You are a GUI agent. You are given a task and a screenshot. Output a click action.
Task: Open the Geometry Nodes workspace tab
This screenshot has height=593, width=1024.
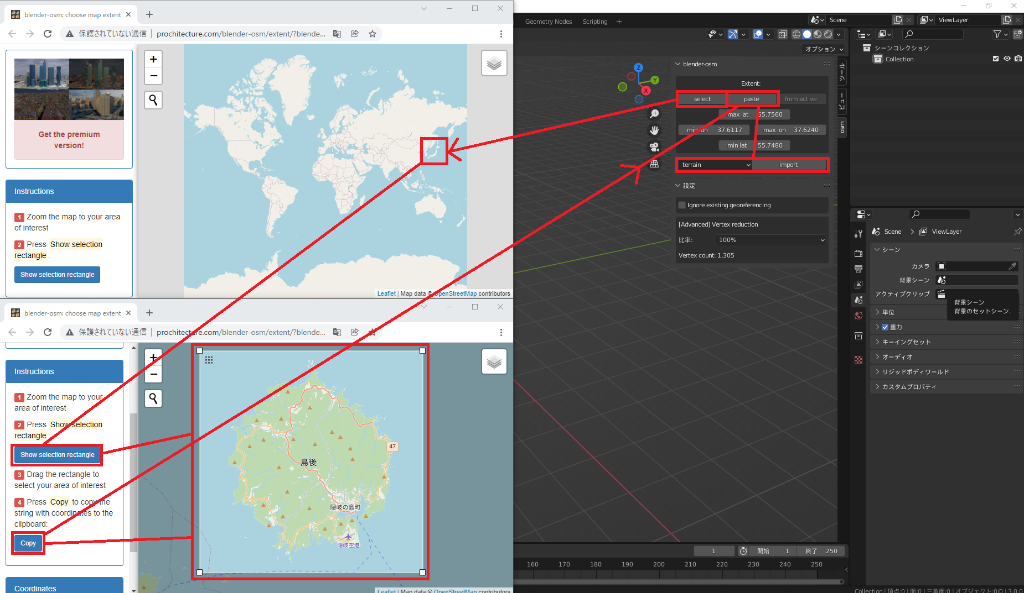click(549, 21)
